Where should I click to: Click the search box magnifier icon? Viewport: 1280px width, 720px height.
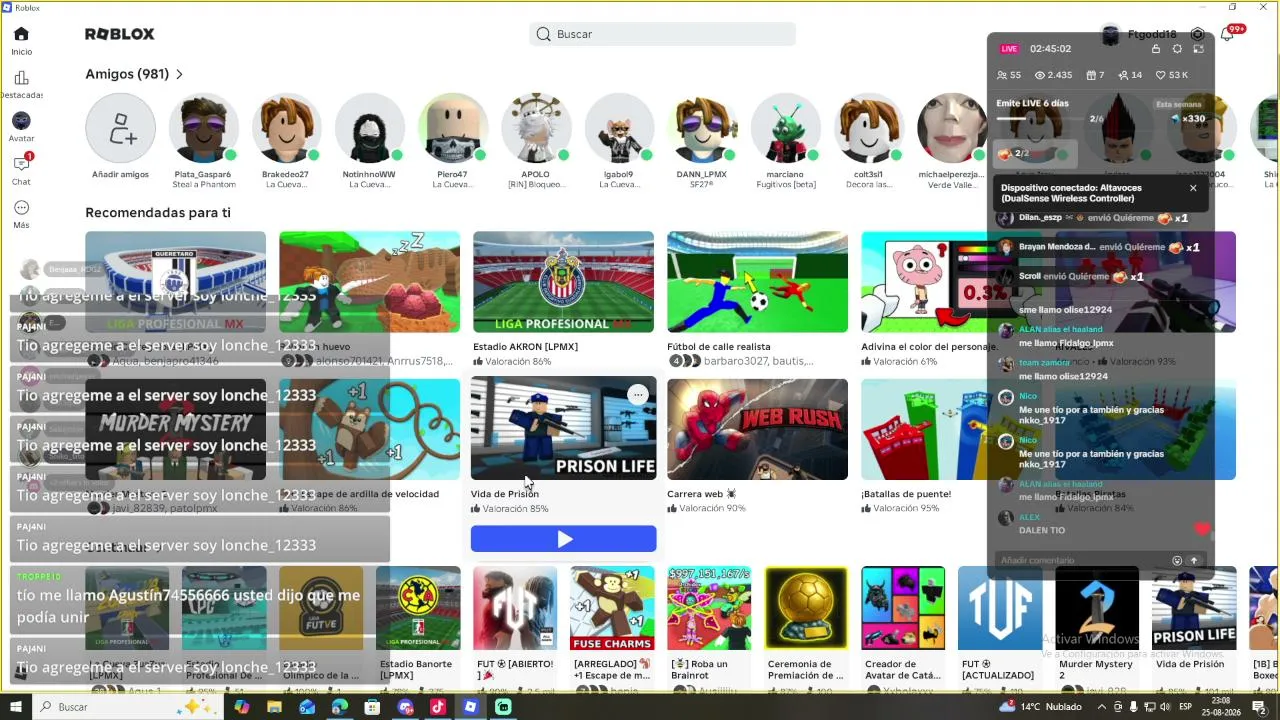coord(544,34)
